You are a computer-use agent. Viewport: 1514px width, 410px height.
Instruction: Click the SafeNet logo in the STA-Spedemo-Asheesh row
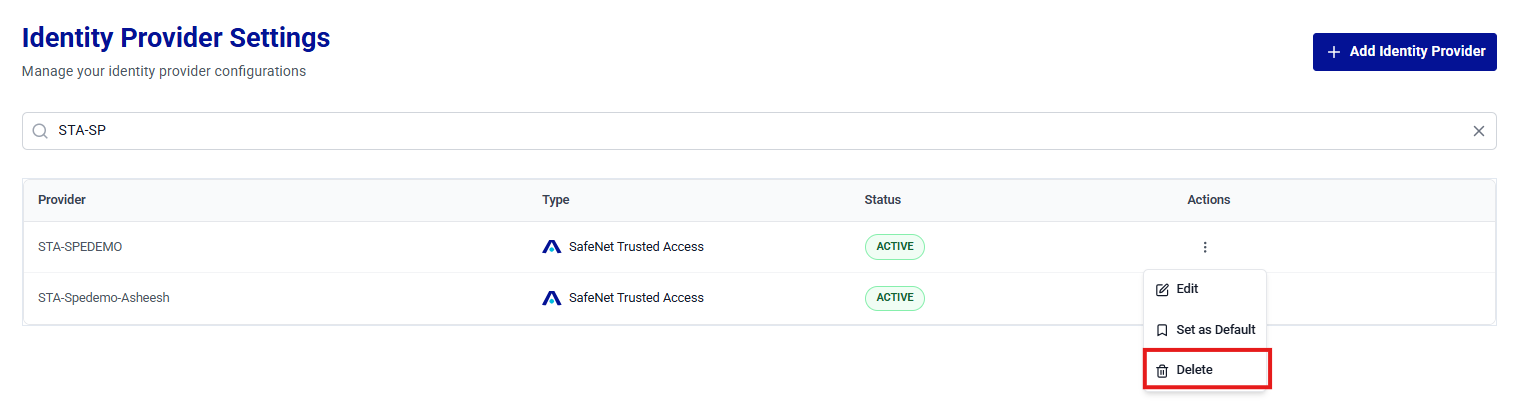coord(551,298)
